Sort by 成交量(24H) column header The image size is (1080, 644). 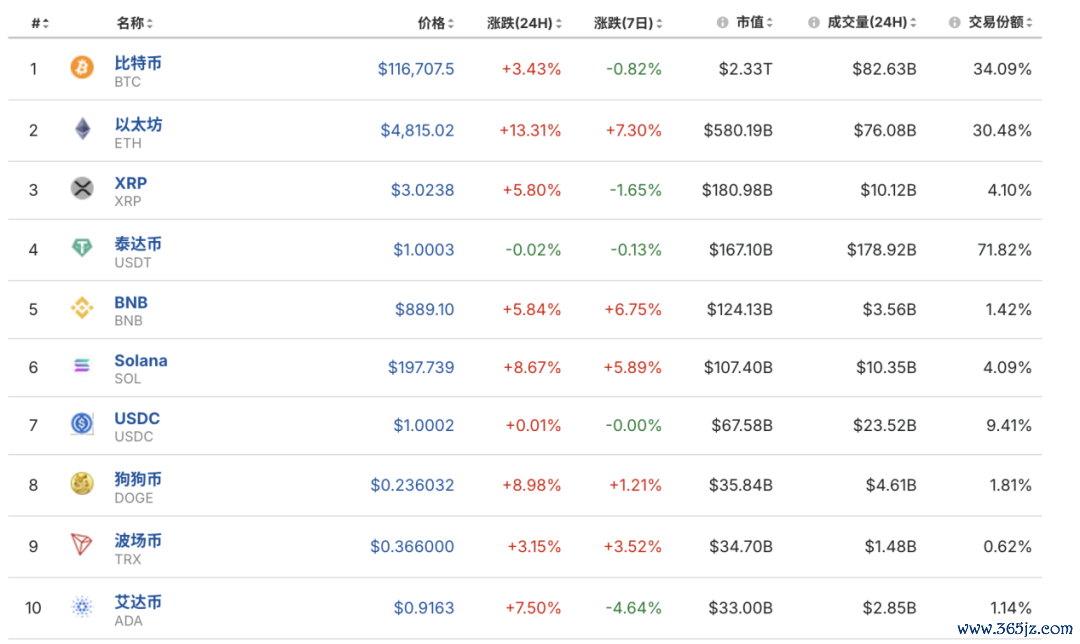coord(871,23)
